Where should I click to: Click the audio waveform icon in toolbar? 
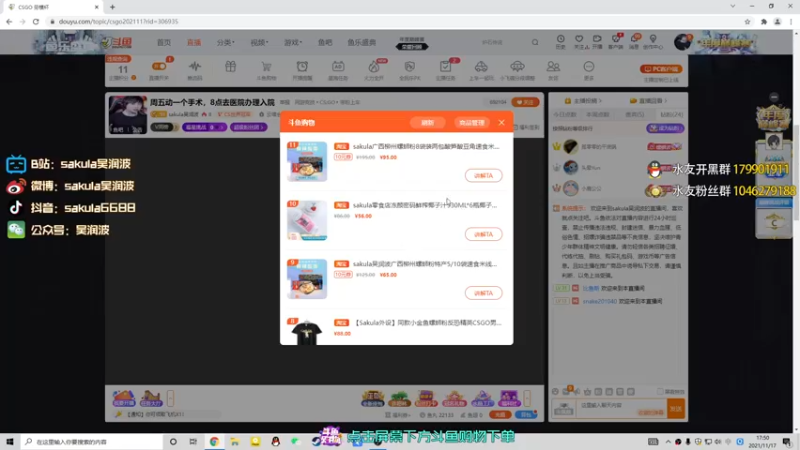pos(195,66)
